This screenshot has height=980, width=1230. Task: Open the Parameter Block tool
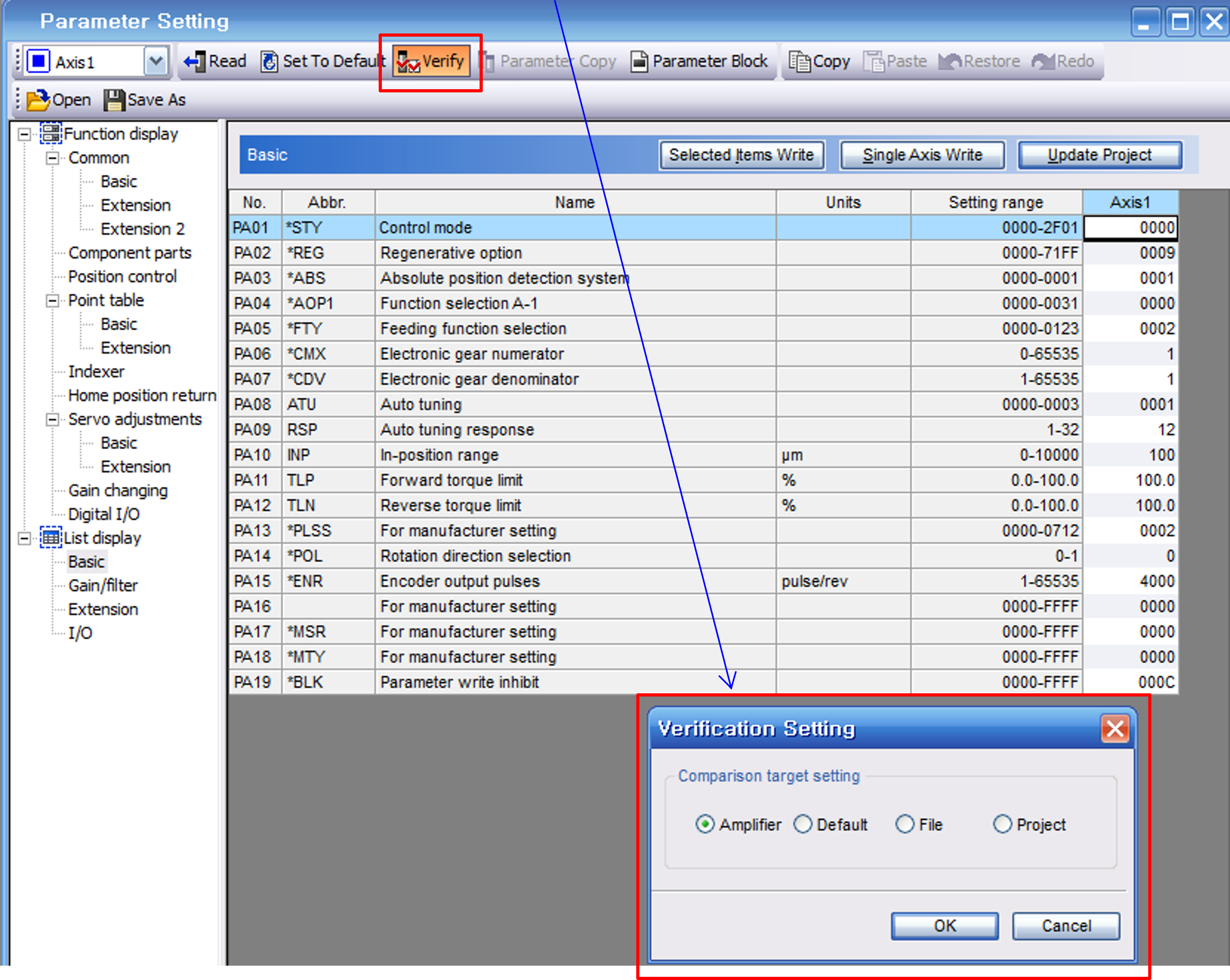pos(699,61)
